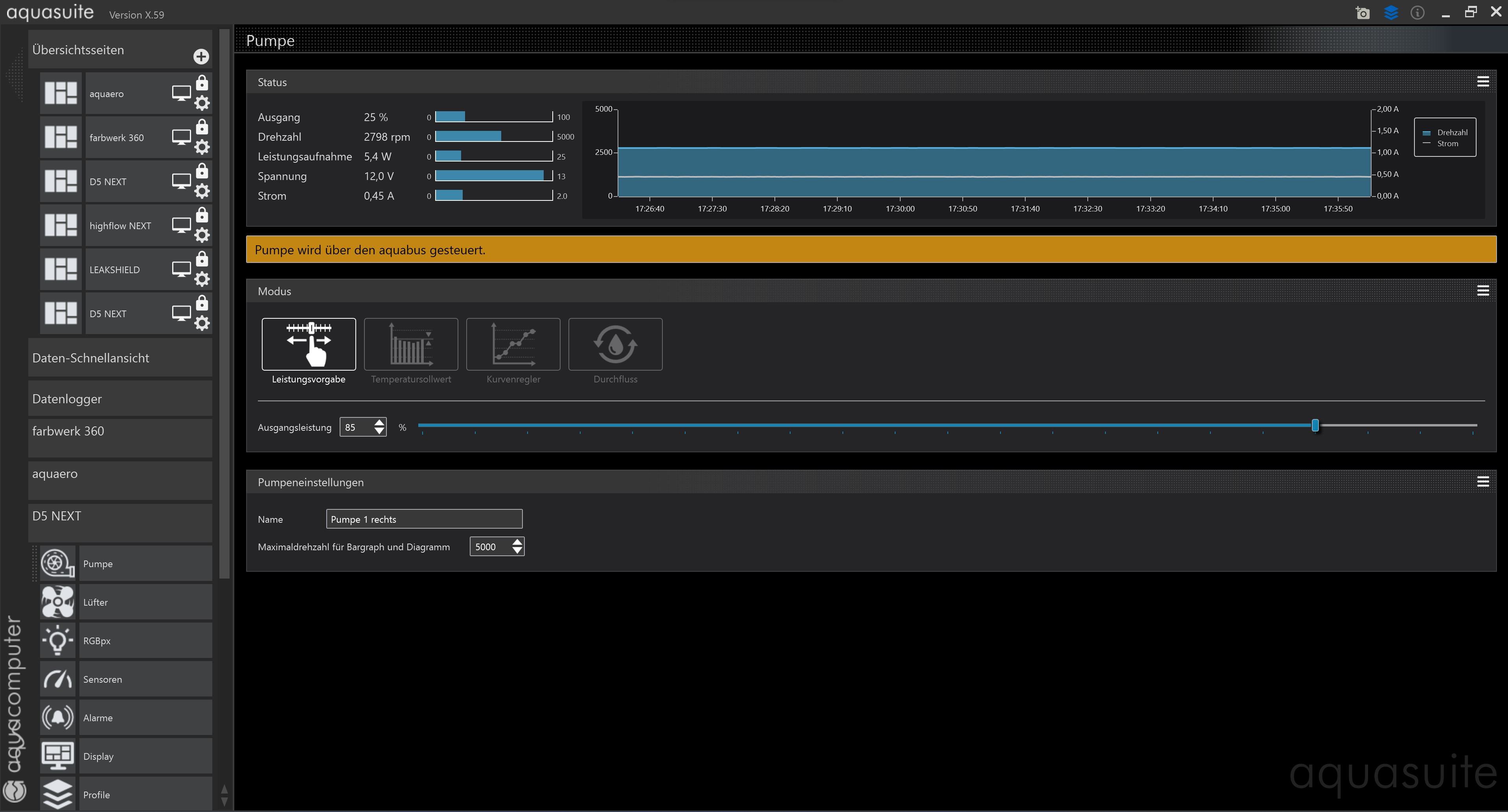Toggle lock on highflow NEXT overview page
The image size is (1508, 812).
point(202,214)
